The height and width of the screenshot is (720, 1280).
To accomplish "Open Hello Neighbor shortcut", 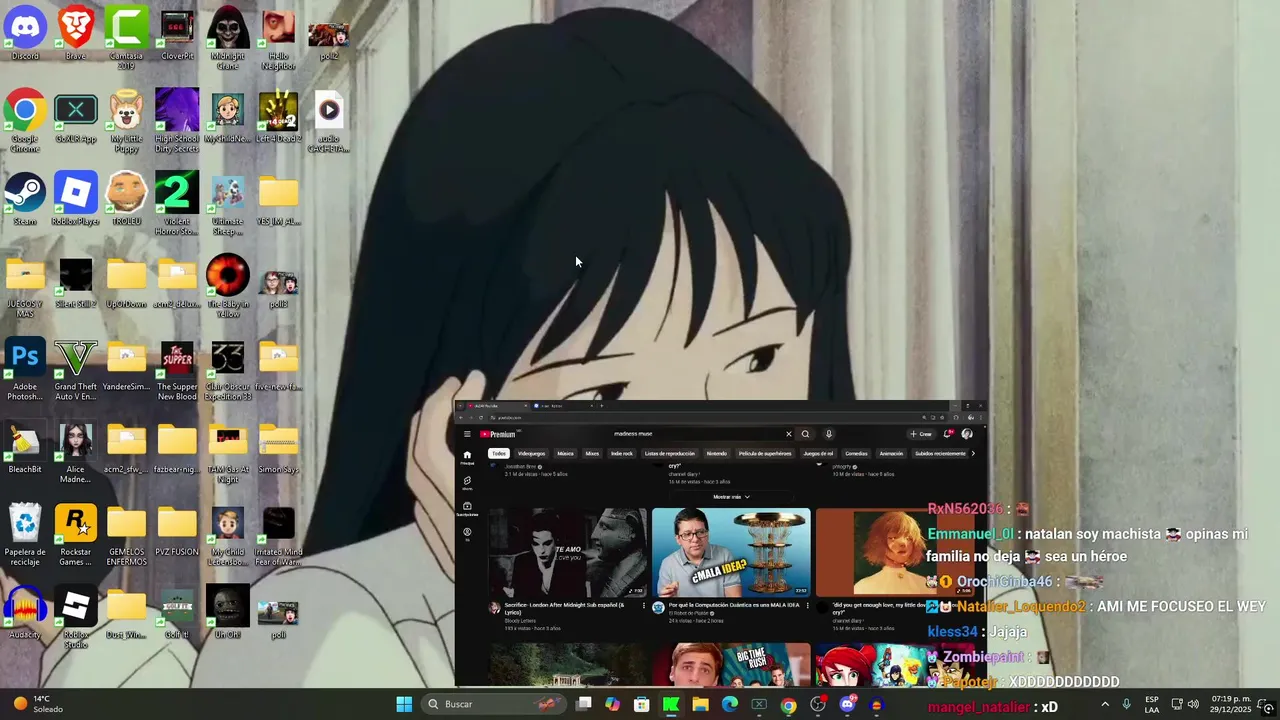I will point(278,38).
